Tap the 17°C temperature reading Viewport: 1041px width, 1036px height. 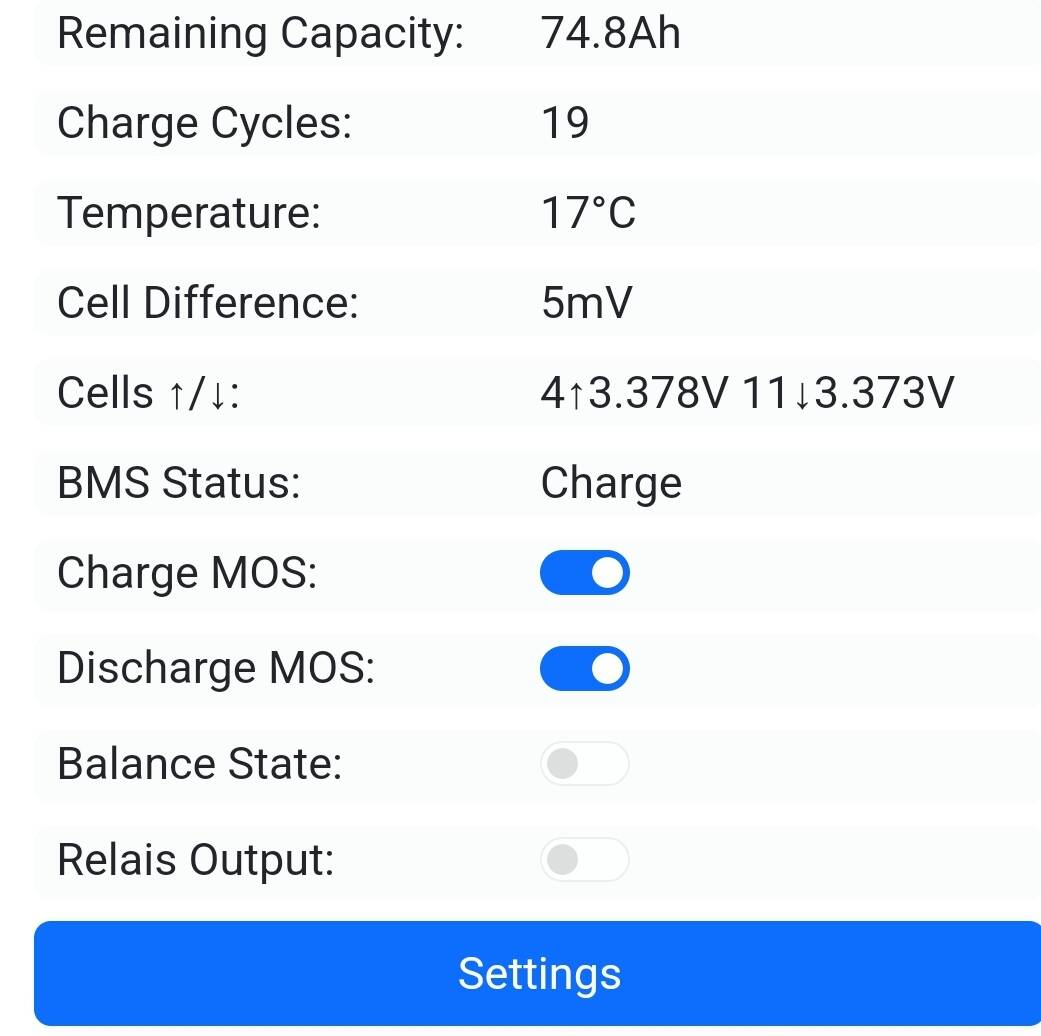pos(588,213)
